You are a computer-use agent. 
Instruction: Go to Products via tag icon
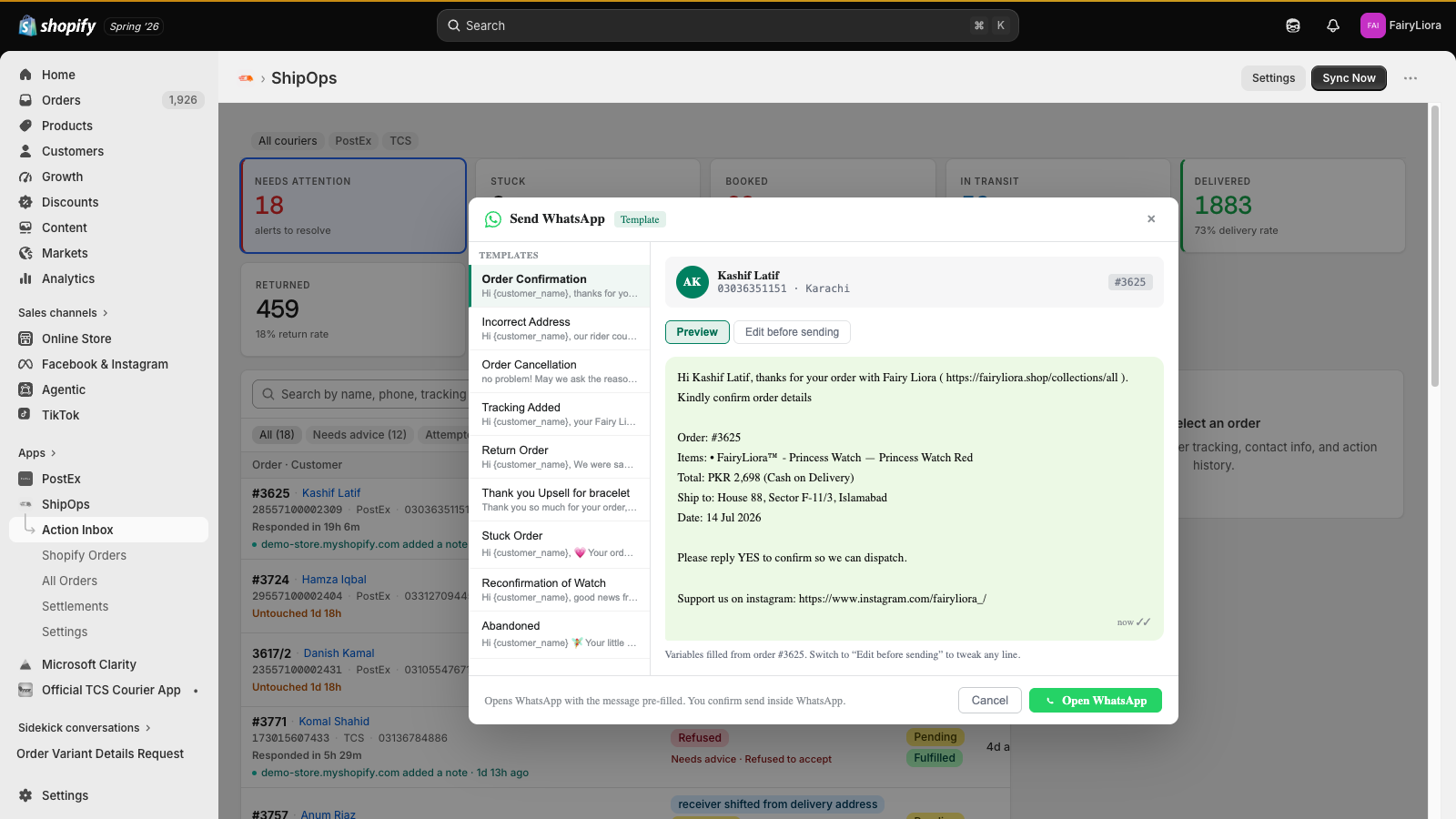[25, 126]
